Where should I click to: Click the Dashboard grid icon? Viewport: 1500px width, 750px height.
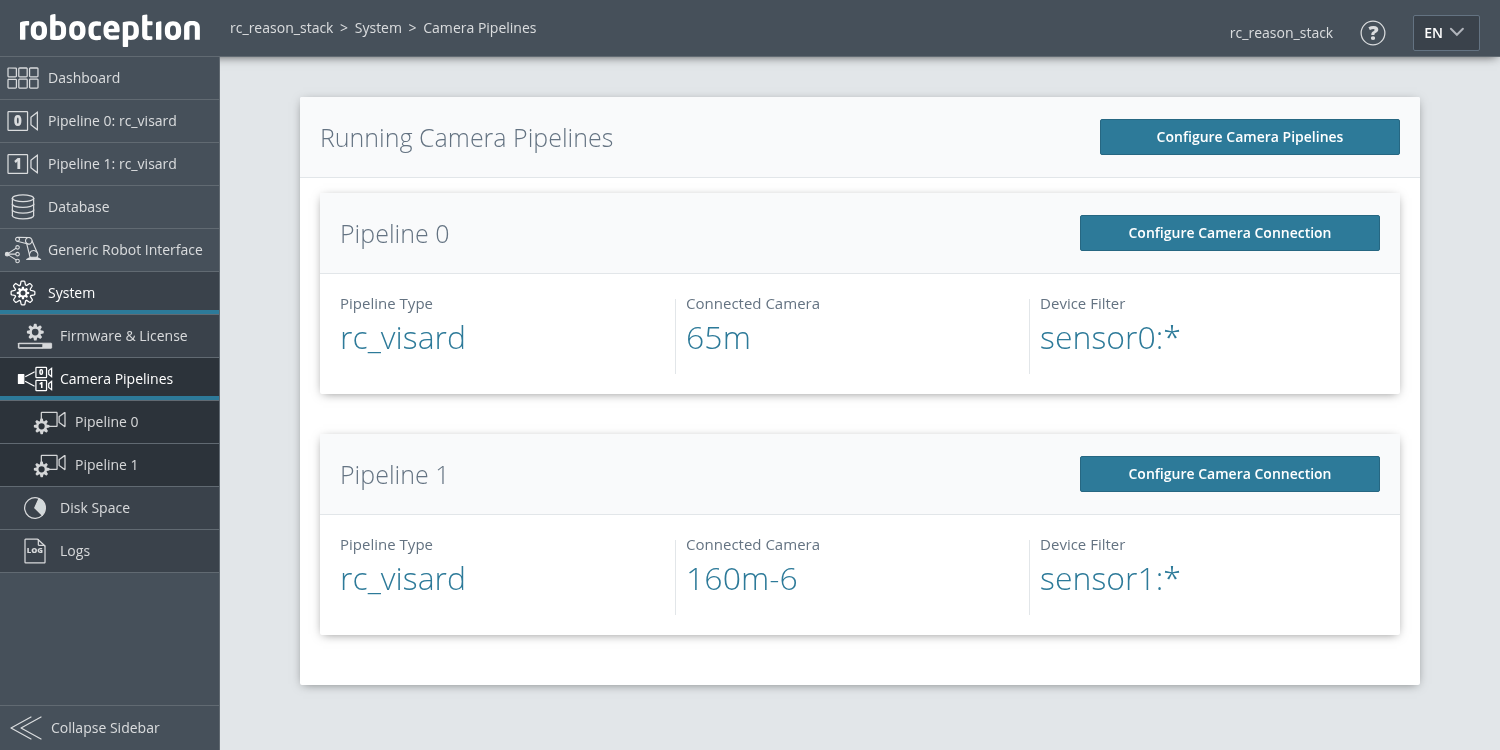[x=22, y=78]
